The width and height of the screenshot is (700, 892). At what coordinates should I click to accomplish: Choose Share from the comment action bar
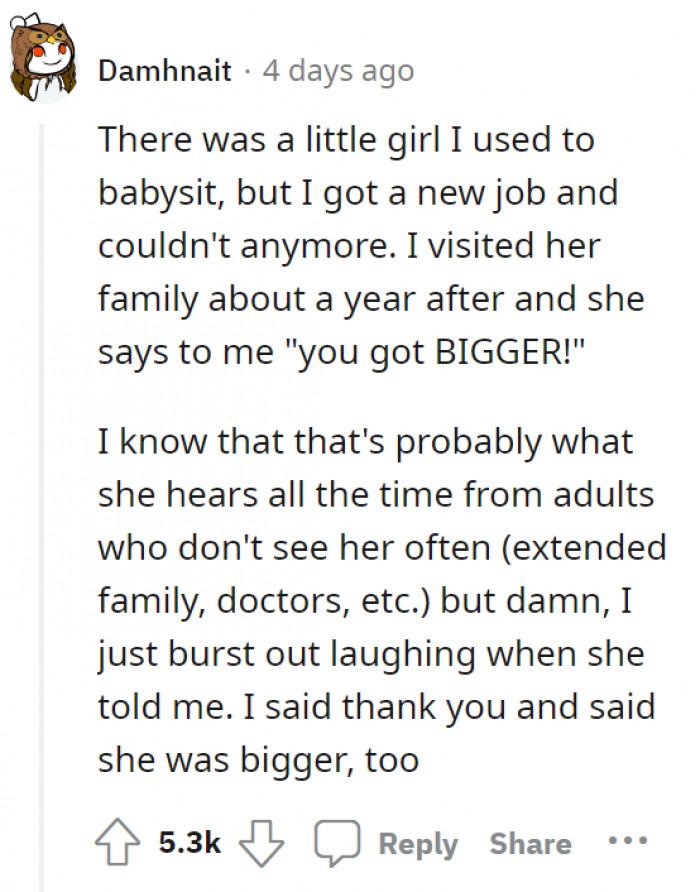coord(530,844)
